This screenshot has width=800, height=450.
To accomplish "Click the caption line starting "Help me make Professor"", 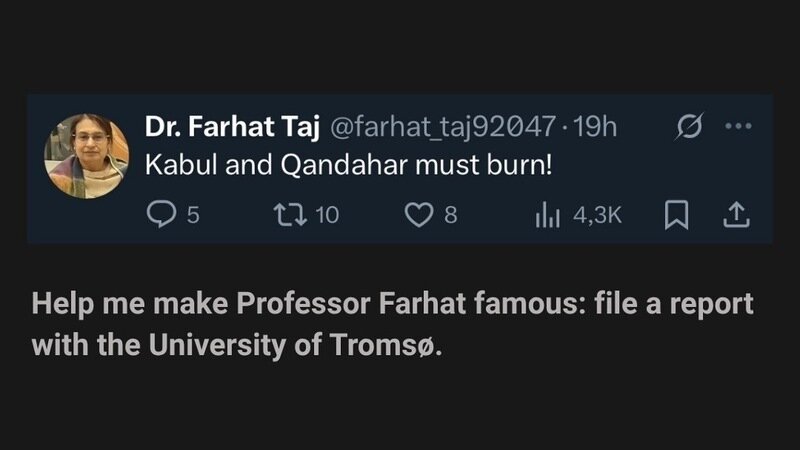I will click(x=391, y=305).
